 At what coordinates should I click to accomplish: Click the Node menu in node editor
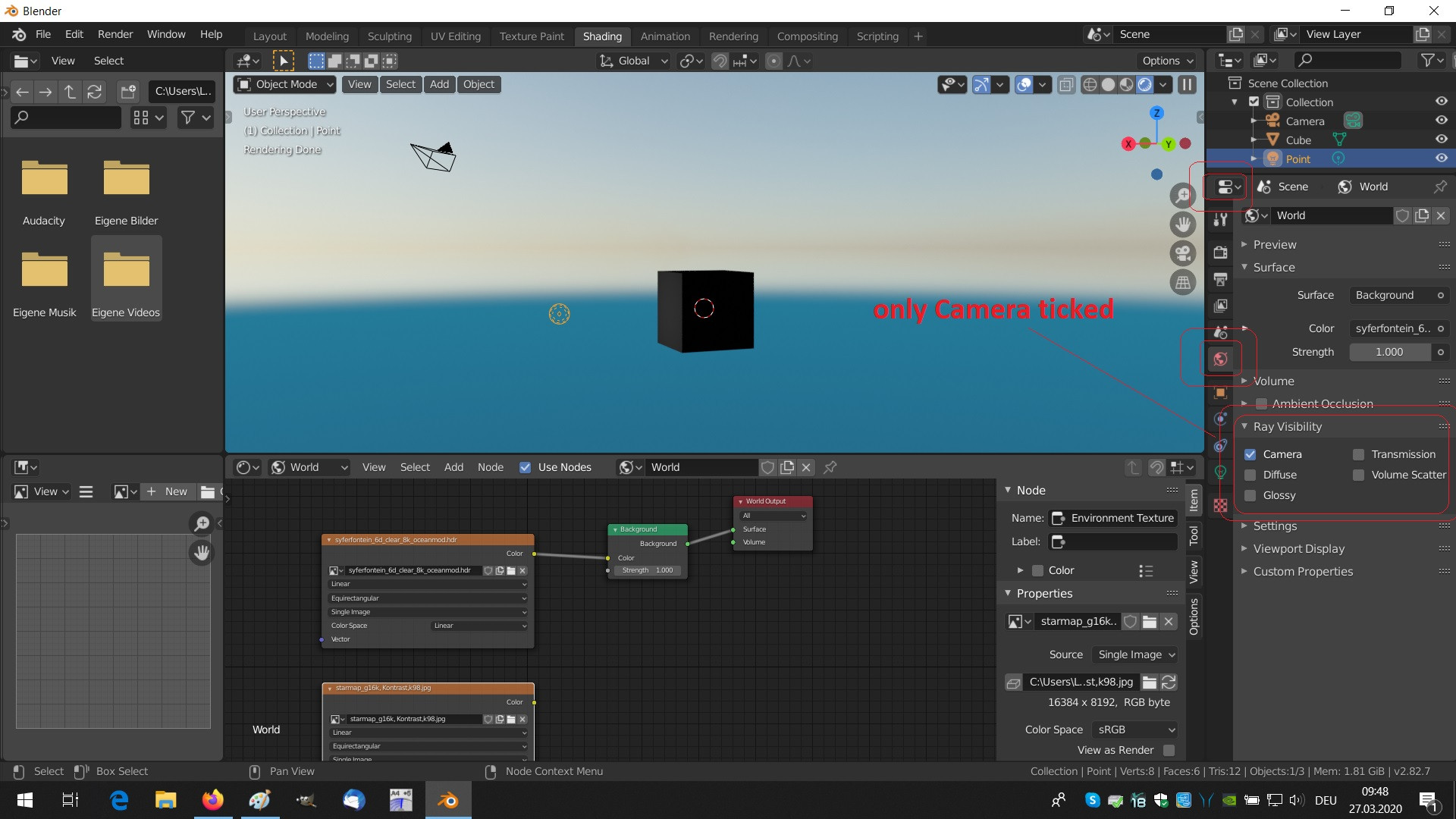pos(489,467)
